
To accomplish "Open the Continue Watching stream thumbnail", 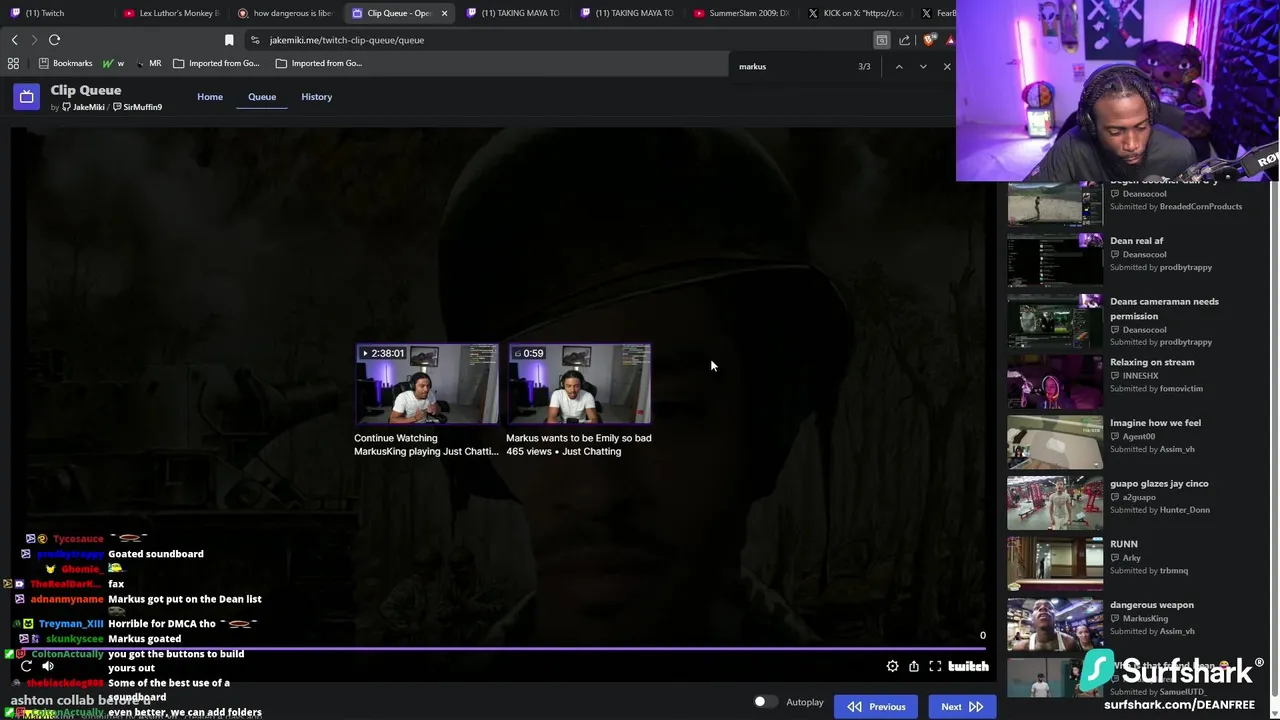I will [x=427, y=384].
